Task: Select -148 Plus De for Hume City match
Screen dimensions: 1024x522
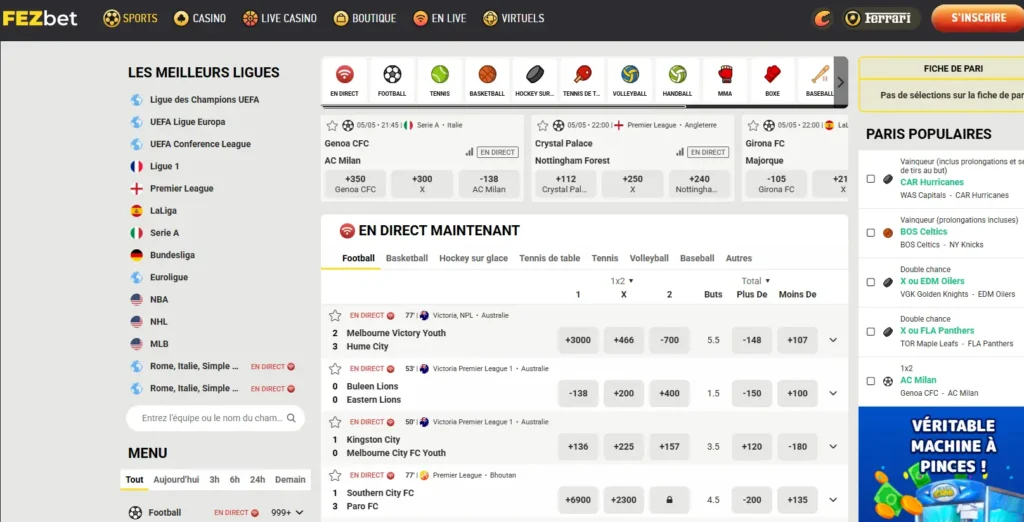Action: [x=752, y=340]
